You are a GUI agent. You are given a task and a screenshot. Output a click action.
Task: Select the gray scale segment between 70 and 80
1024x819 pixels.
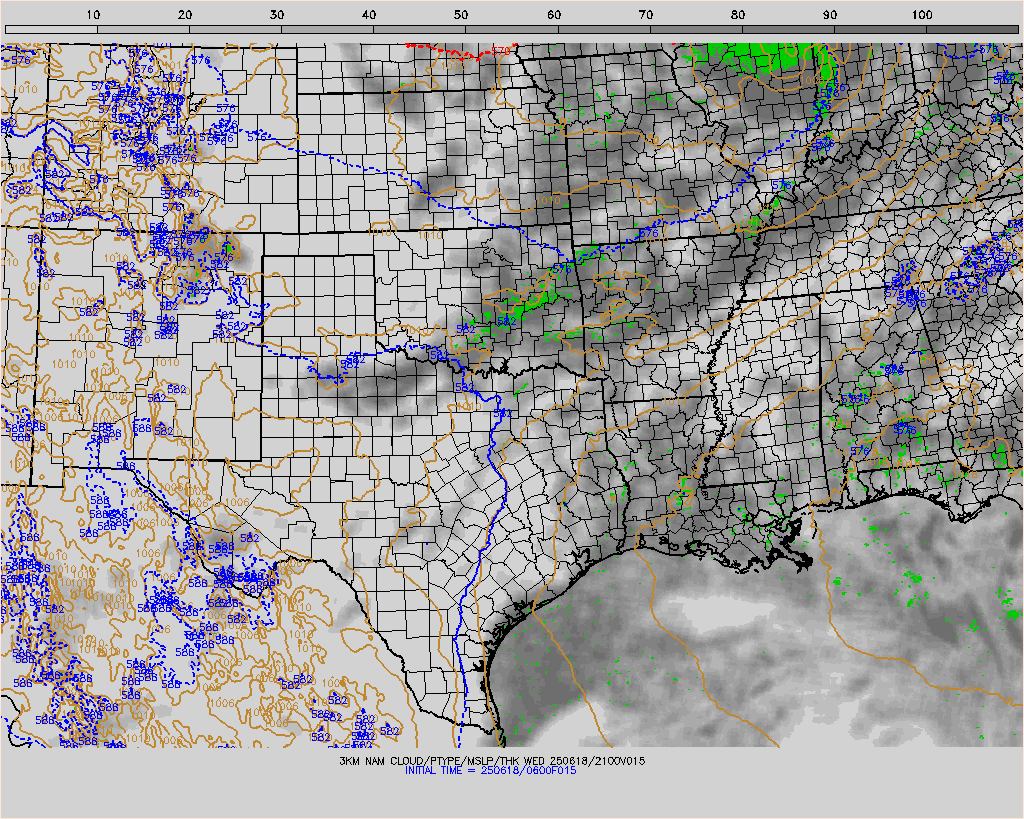(x=697, y=29)
